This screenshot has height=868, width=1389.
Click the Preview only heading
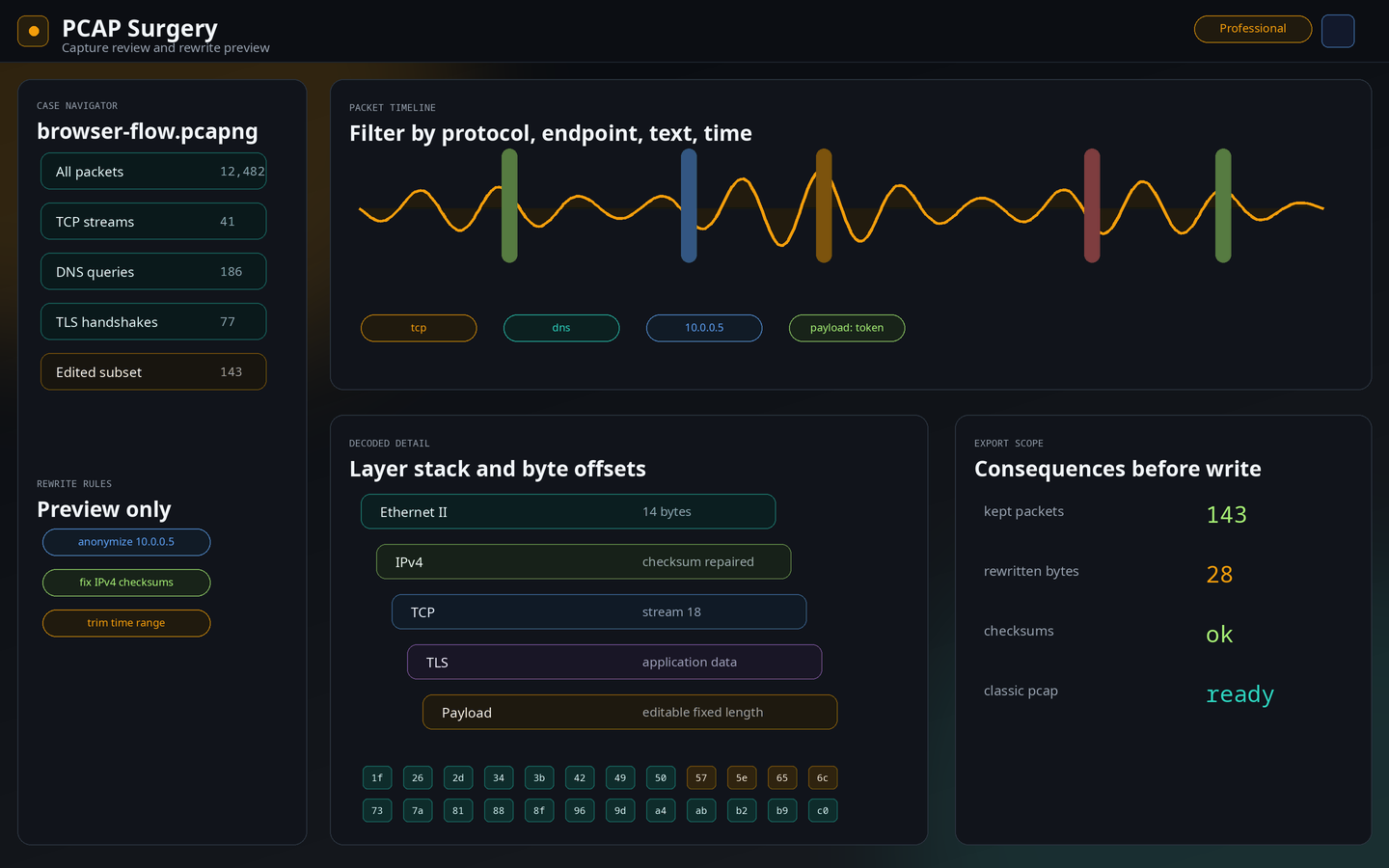click(104, 509)
